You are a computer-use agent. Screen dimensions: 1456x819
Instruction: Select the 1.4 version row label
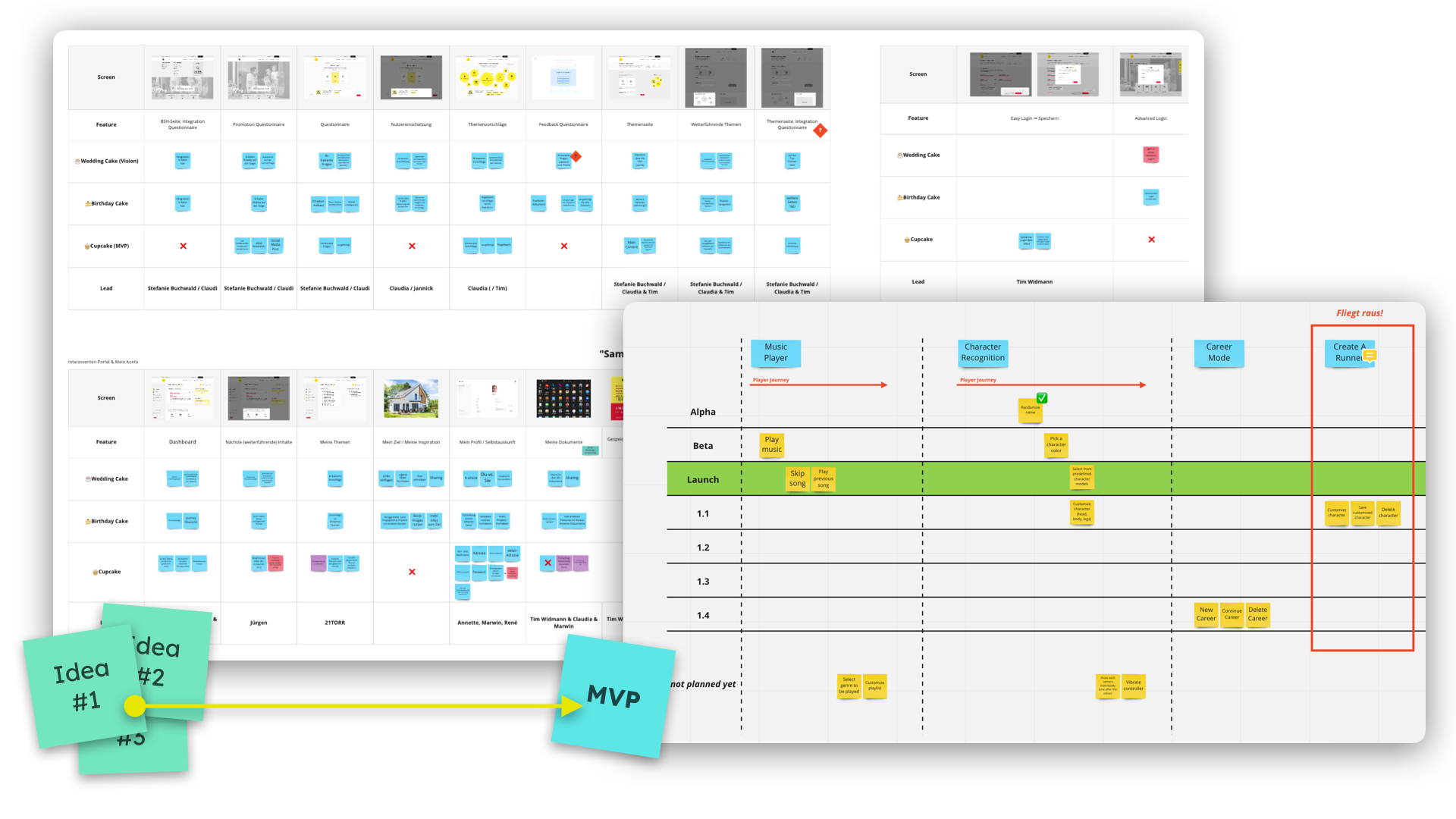pos(701,615)
